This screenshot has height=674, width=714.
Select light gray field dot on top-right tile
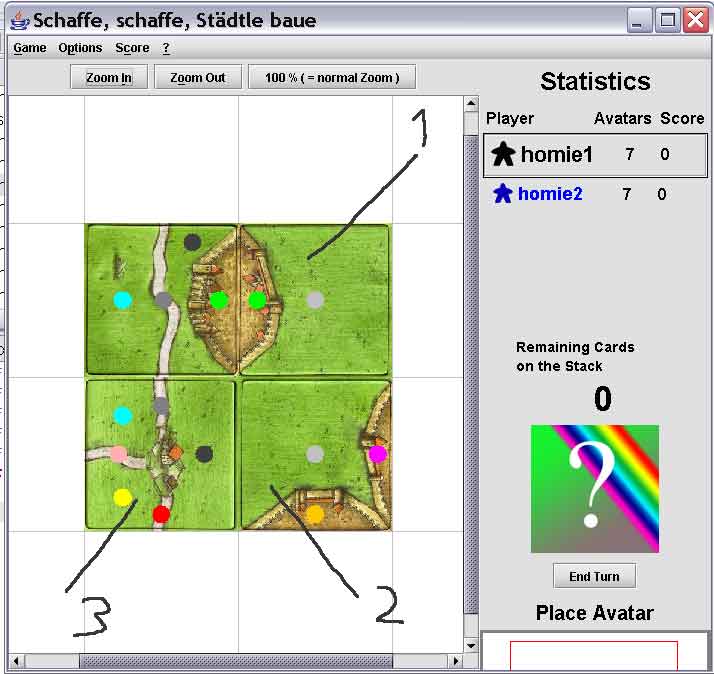[315, 300]
